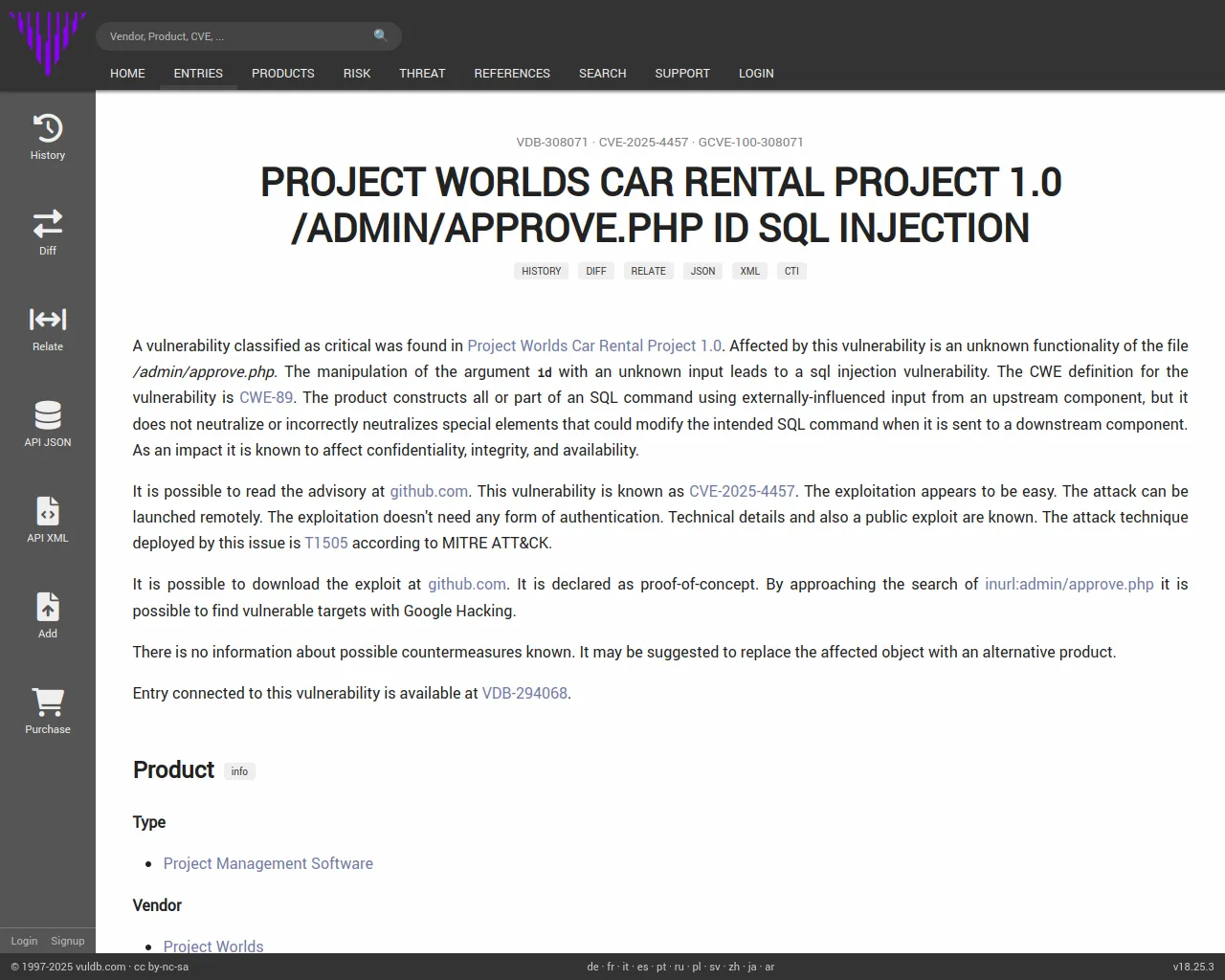Click the search magnifier icon

coord(381,35)
